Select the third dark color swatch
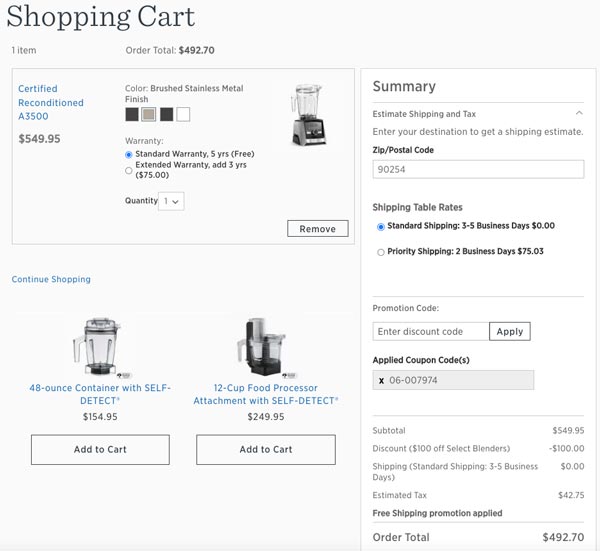Screen dimensions: 600x551 tap(166, 114)
